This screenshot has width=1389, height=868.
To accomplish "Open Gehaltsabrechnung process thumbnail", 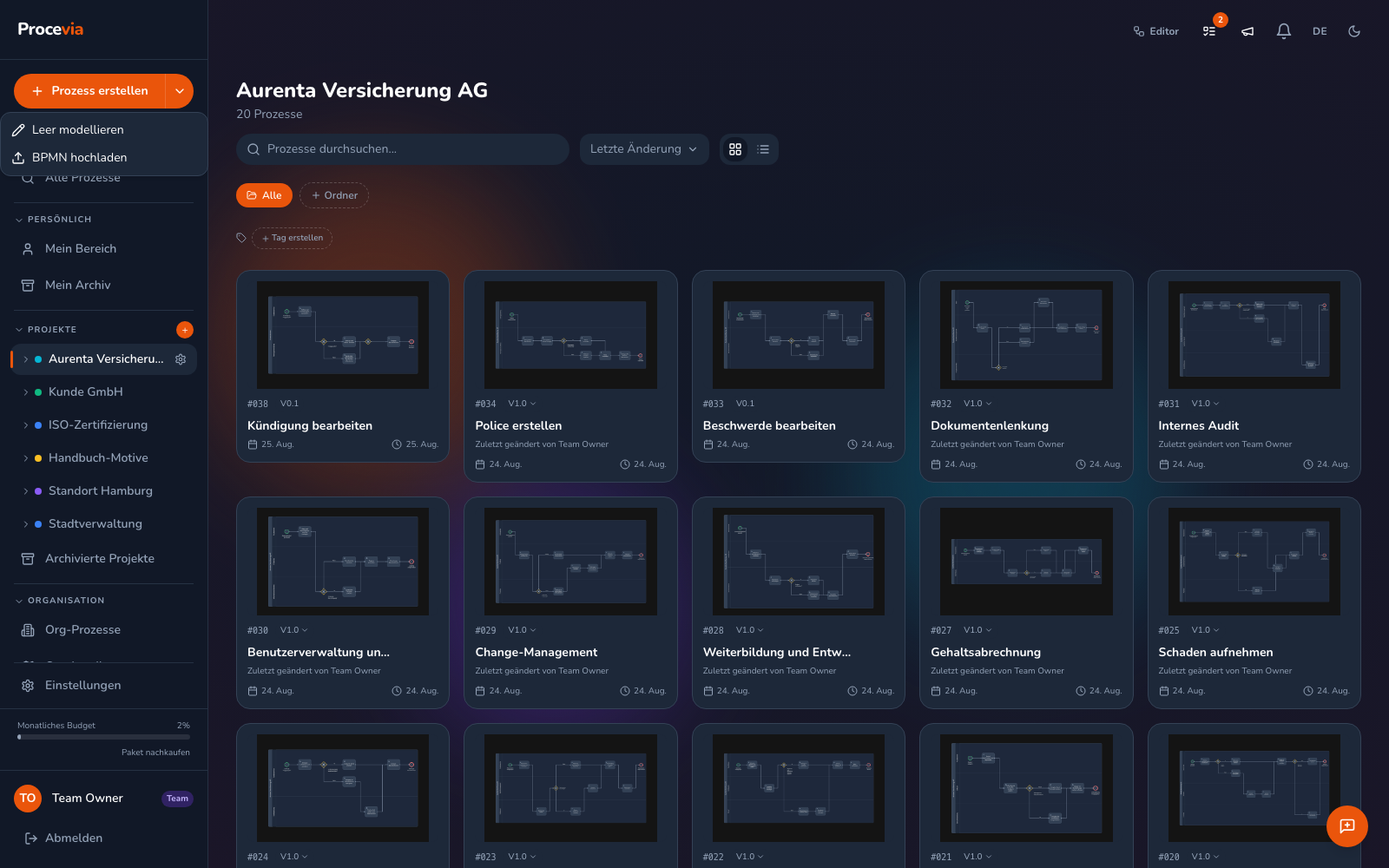I will [x=1026, y=562].
